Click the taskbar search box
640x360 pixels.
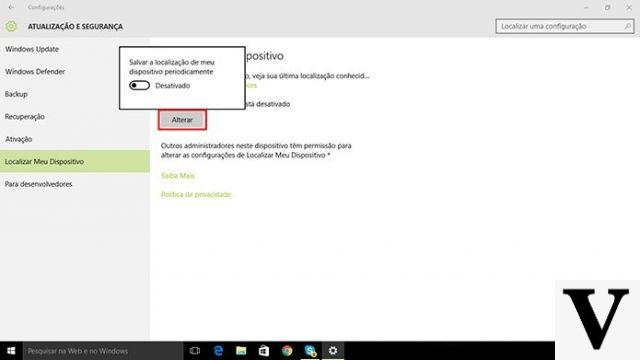click(x=103, y=351)
